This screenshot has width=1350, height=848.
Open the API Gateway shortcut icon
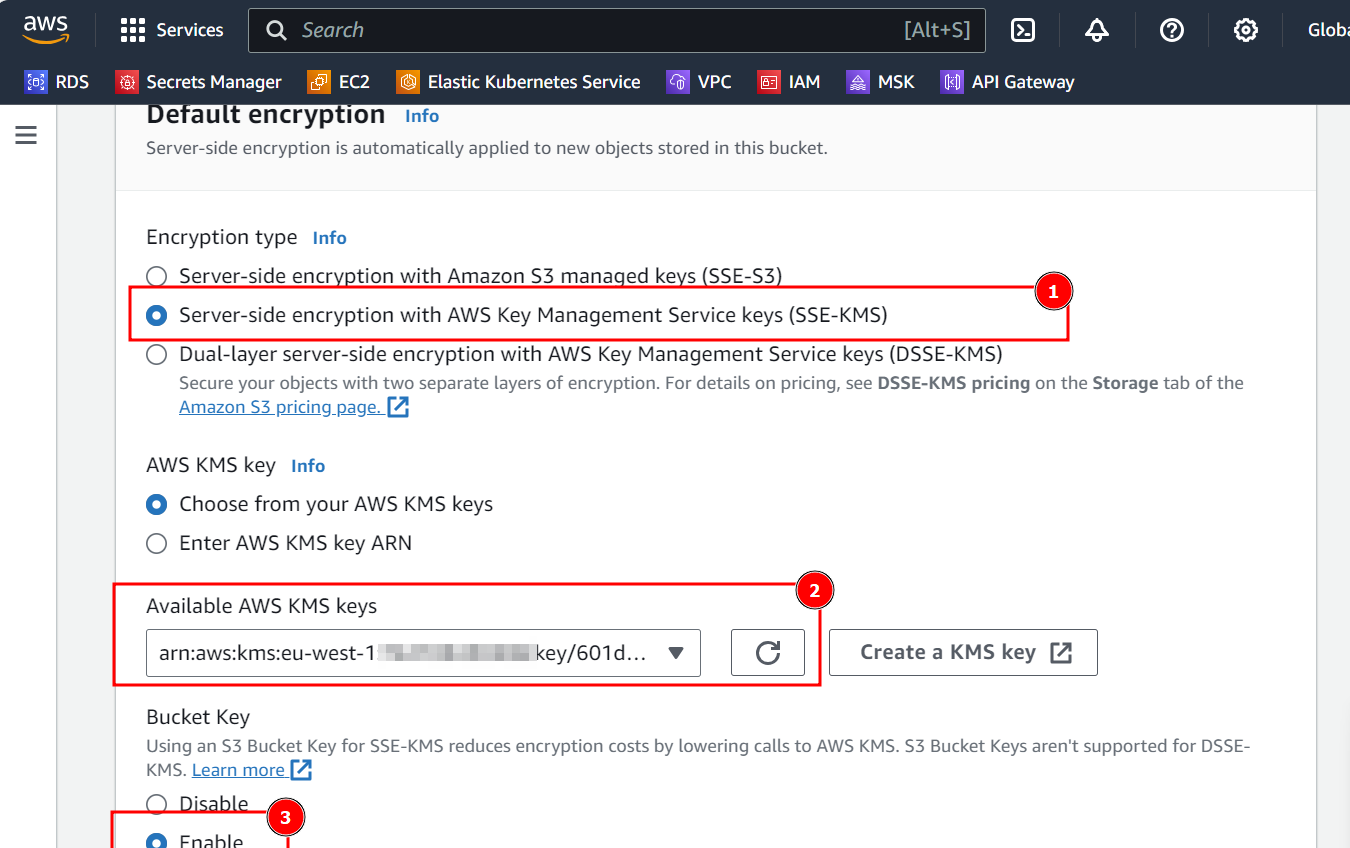point(952,82)
